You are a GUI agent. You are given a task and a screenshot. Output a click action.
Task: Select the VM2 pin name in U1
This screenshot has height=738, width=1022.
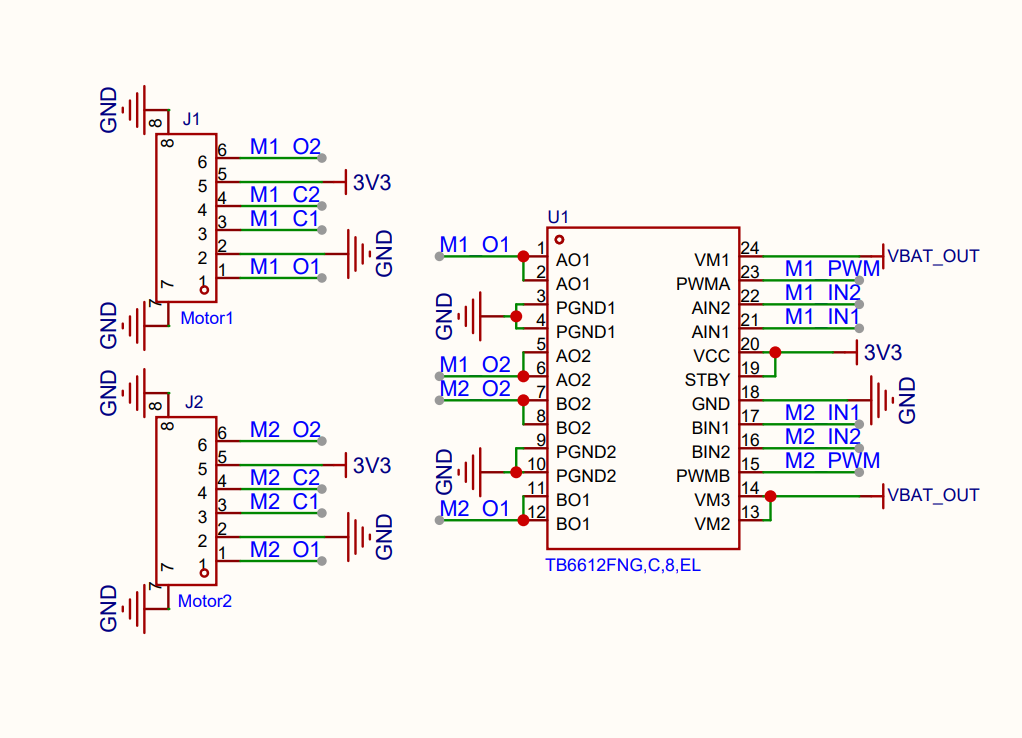point(712,524)
